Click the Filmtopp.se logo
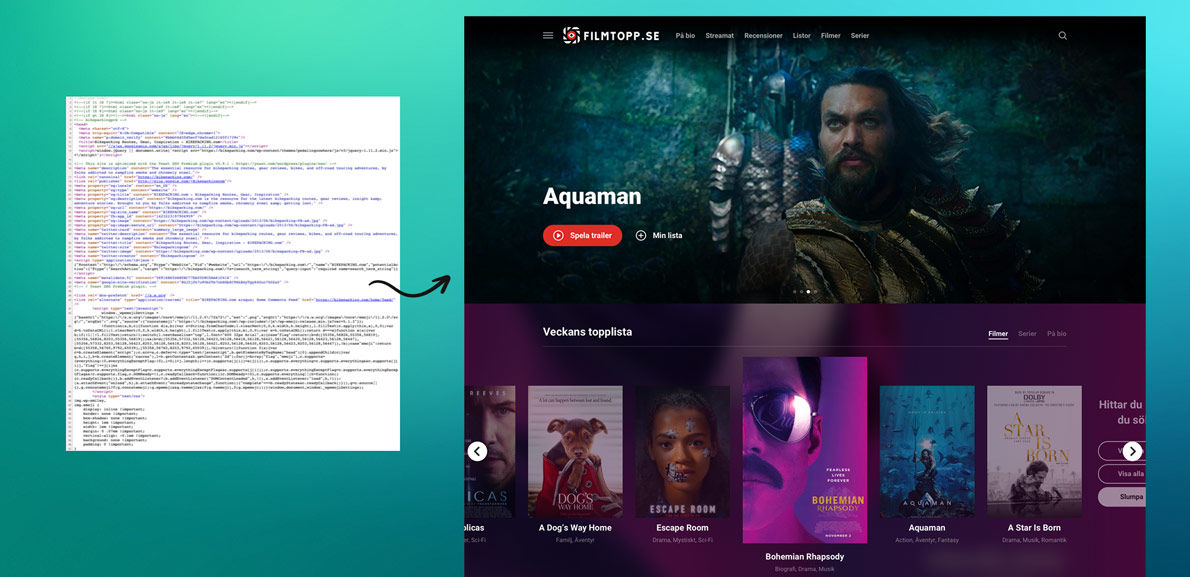The image size is (1190, 577). click(x=611, y=36)
